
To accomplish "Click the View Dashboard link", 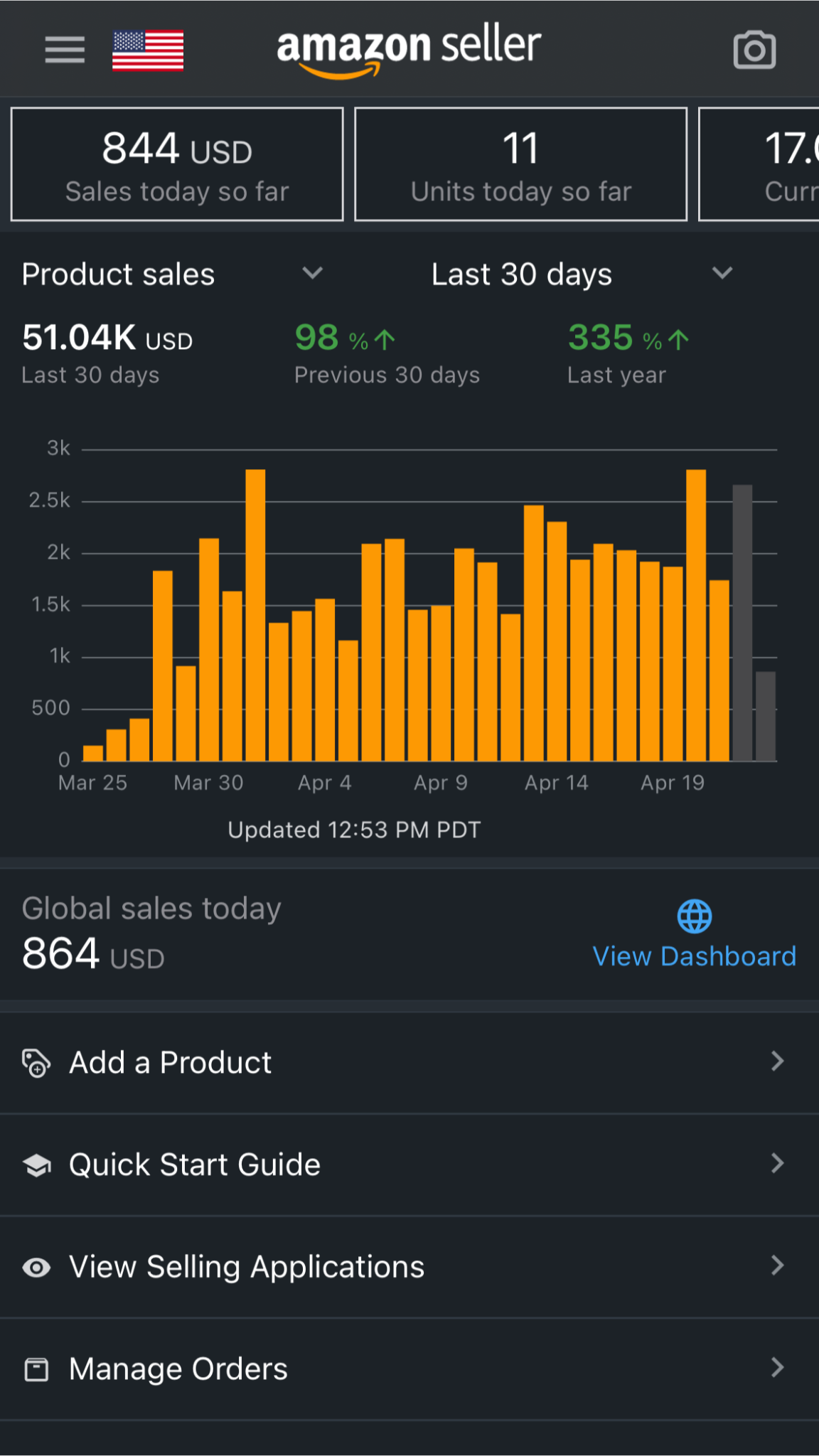I will [x=694, y=956].
